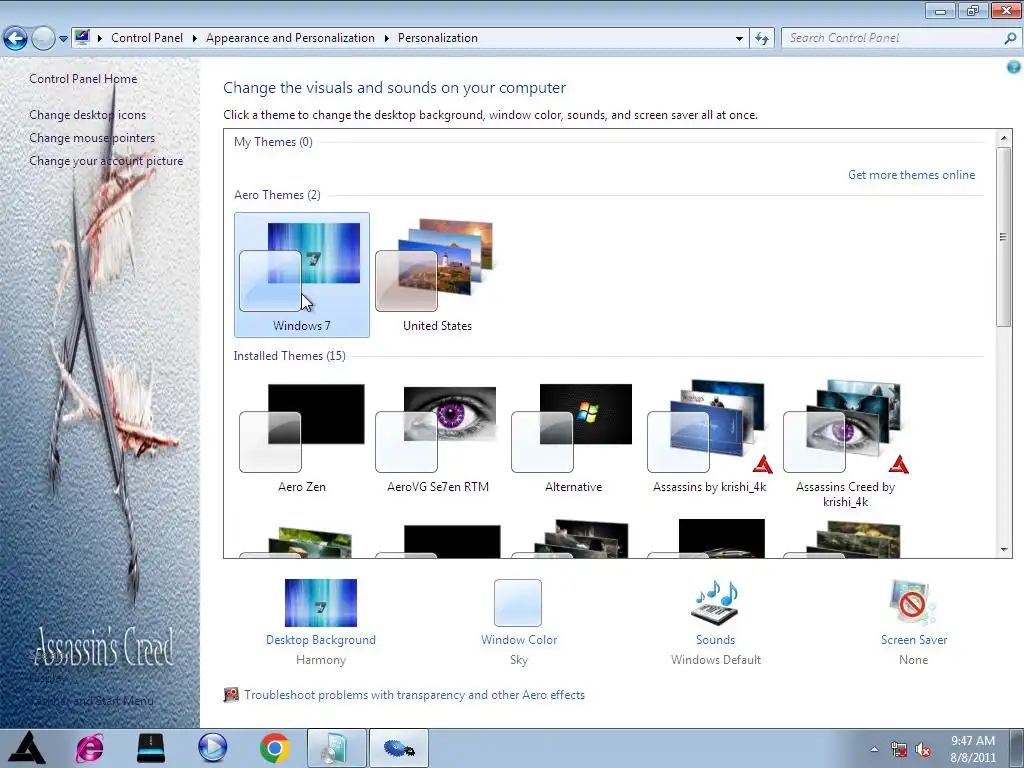Image resolution: width=1024 pixels, height=768 pixels.
Task: Open the 9:47 AM clock
Action: (972, 749)
